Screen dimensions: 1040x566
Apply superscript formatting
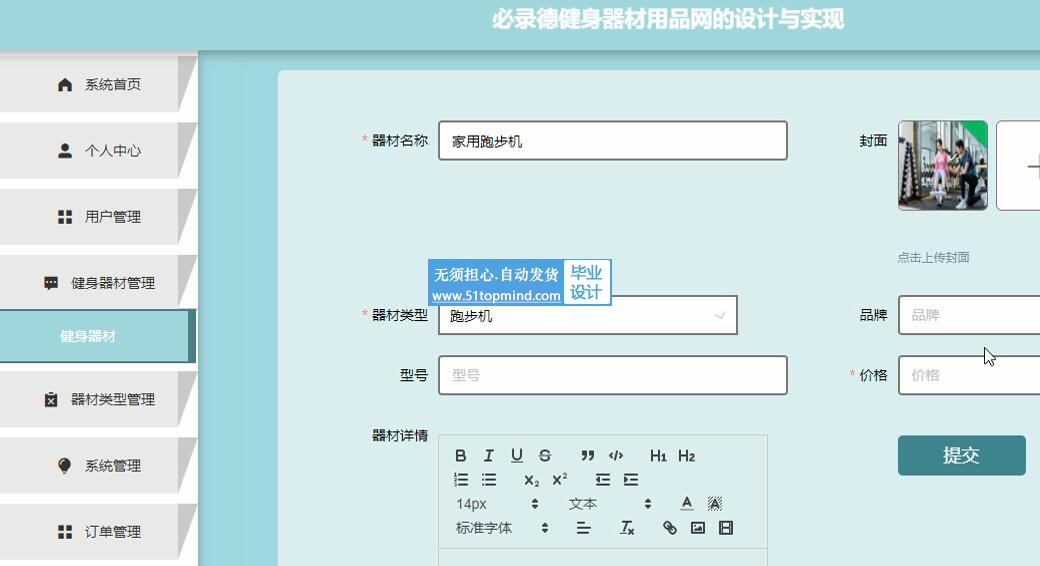(x=560, y=480)
